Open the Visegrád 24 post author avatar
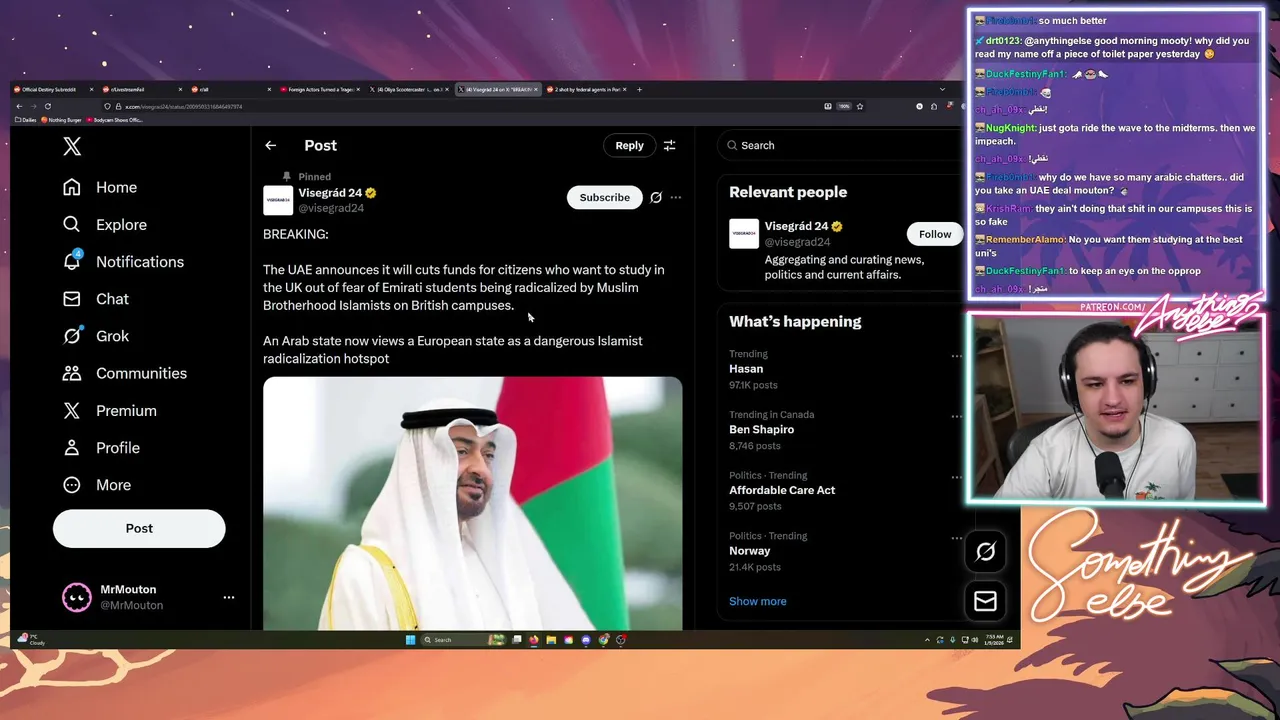The width and height of the screenshot is (1280, 720). click(x=278, y=200)
